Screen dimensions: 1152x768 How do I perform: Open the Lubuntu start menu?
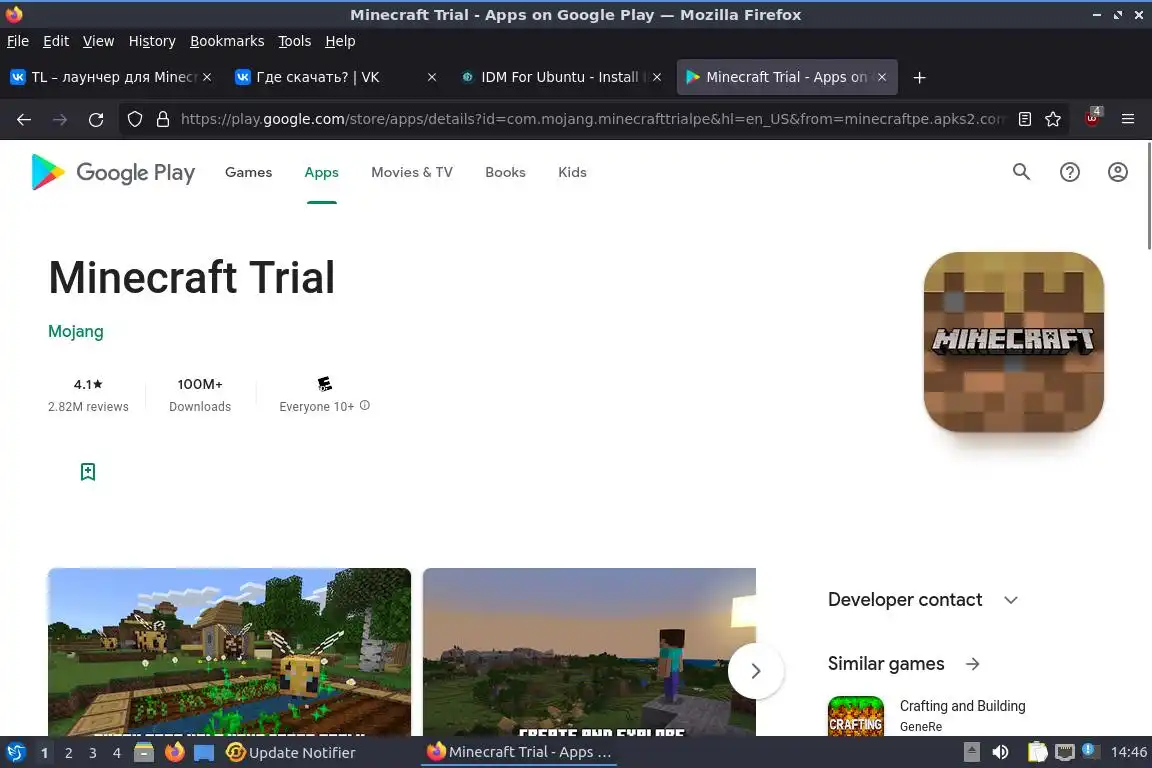[x=16, y=753]
